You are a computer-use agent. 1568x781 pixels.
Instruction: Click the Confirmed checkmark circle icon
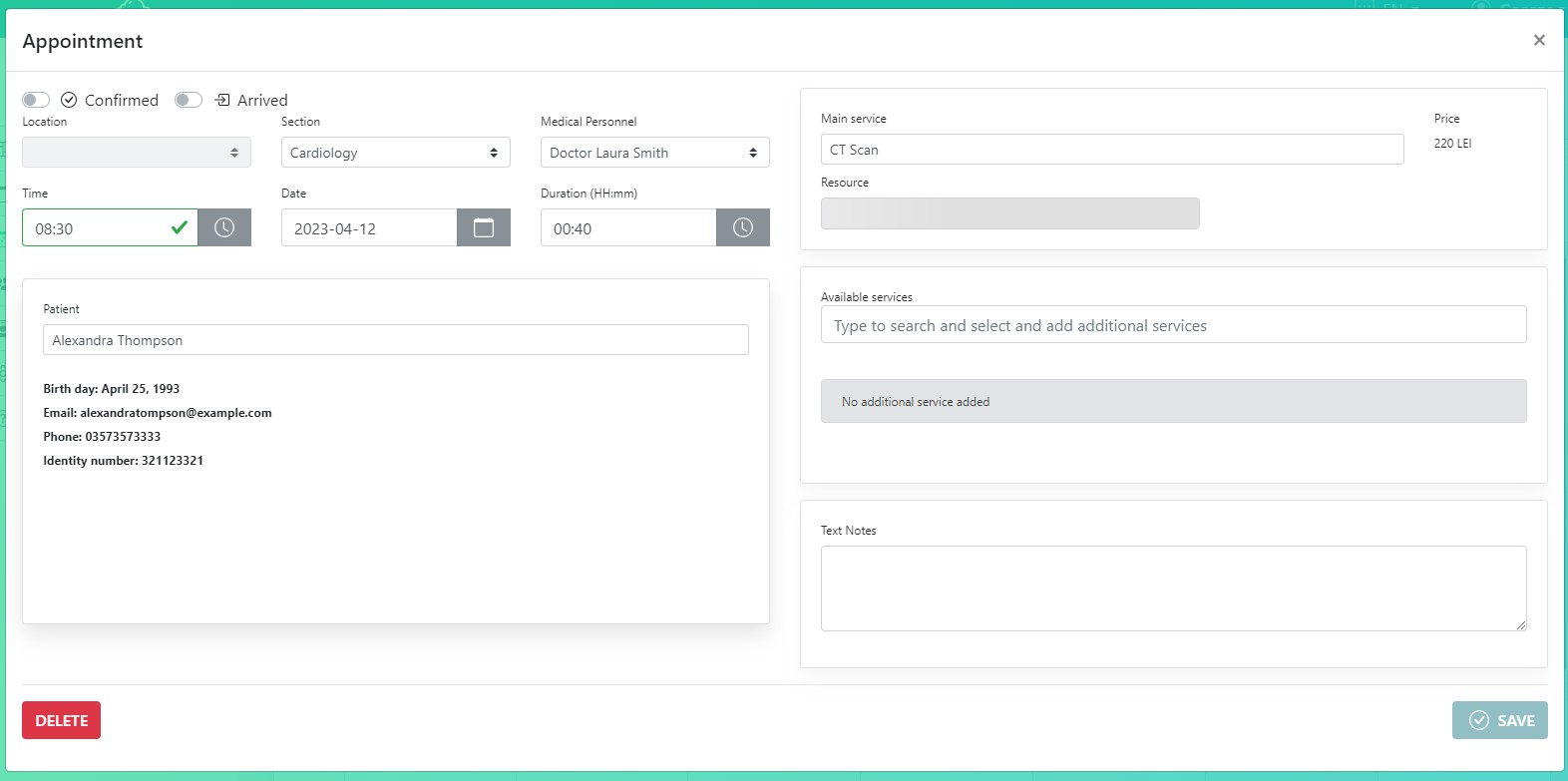coord(69,100)
